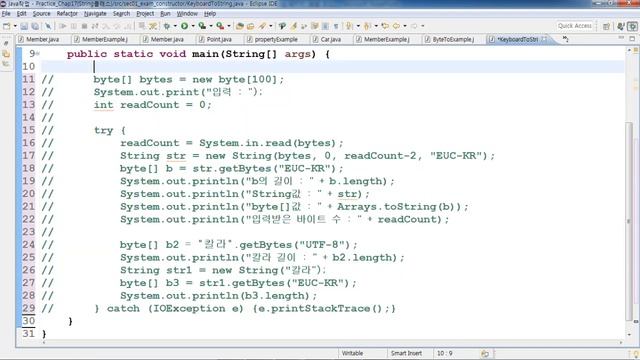Open the New wizard dropdown arrow
Viewport: 640px width, 360px height.
click(15, 26)
